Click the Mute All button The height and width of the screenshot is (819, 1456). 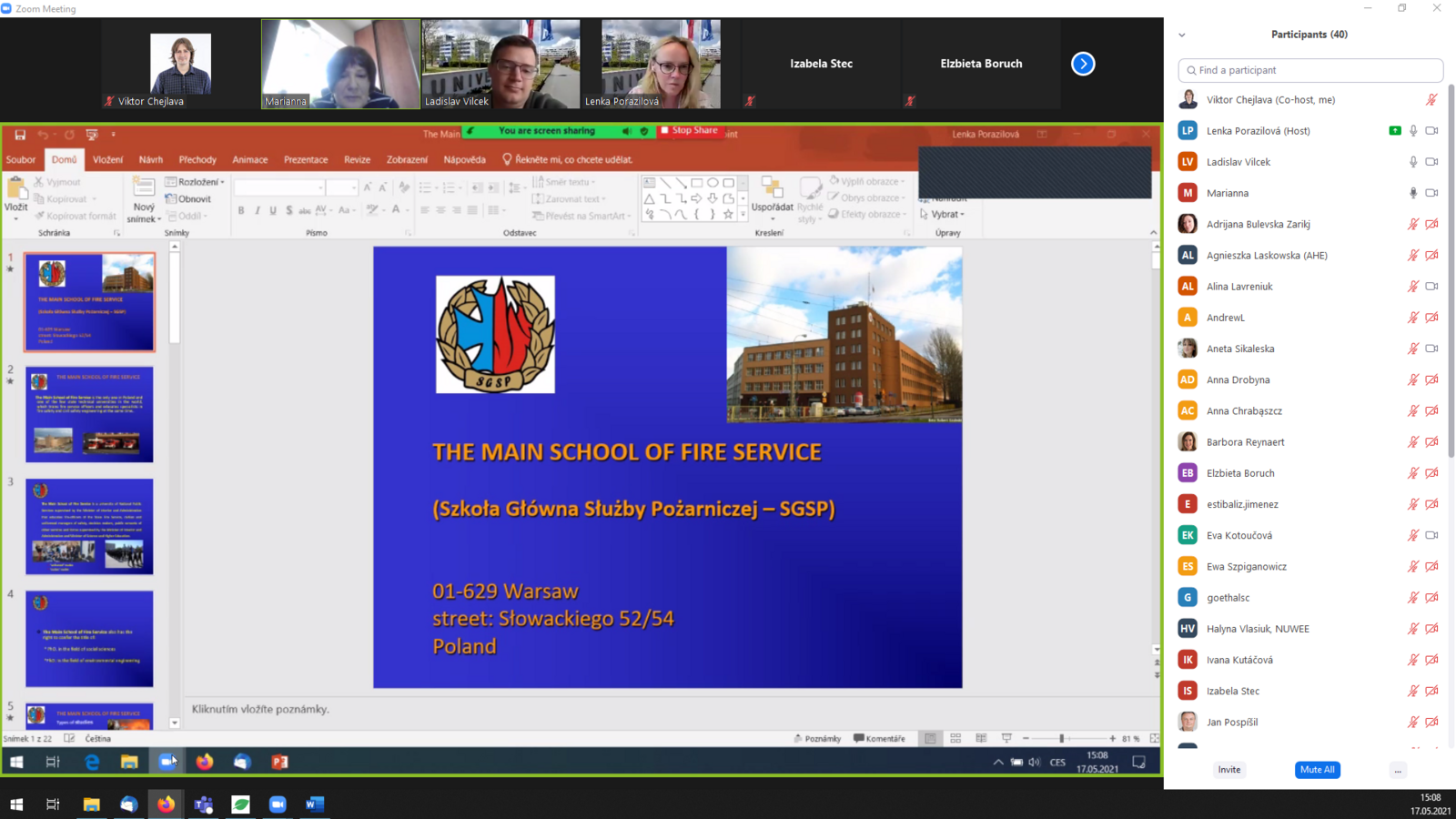click(1317, 770)
